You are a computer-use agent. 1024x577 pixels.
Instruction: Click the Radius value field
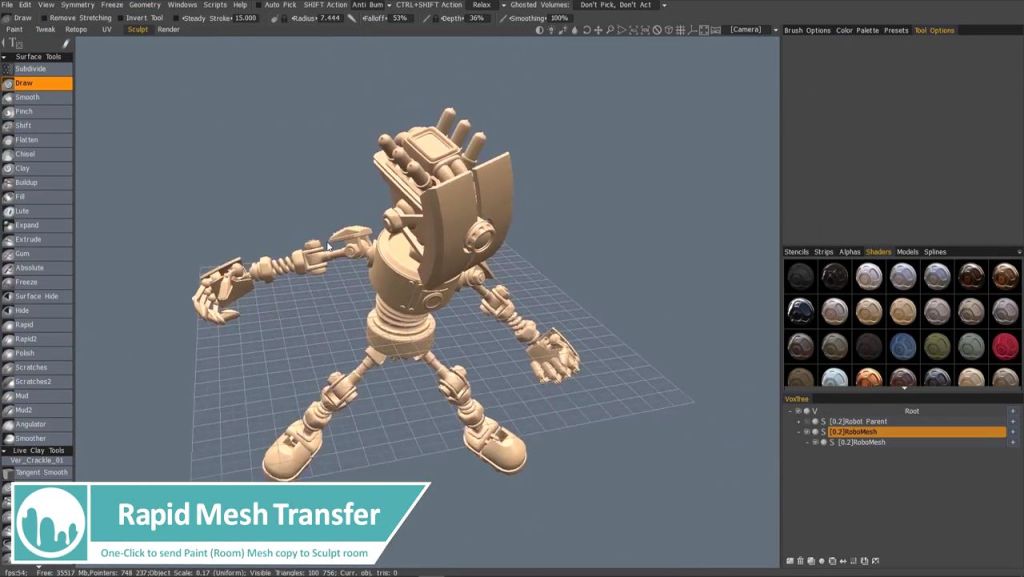pos(330,18)
